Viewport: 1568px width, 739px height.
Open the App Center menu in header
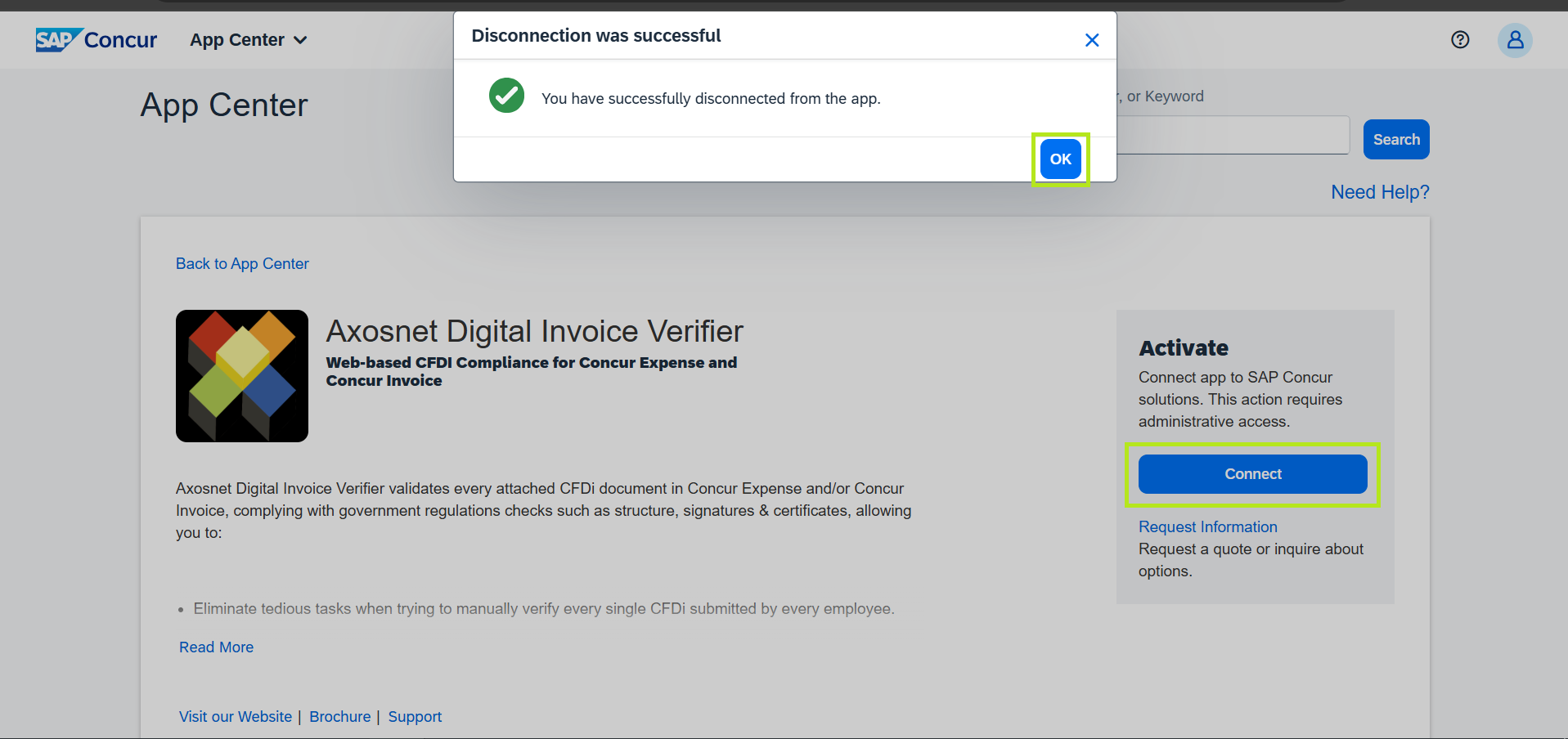(237, 40)
